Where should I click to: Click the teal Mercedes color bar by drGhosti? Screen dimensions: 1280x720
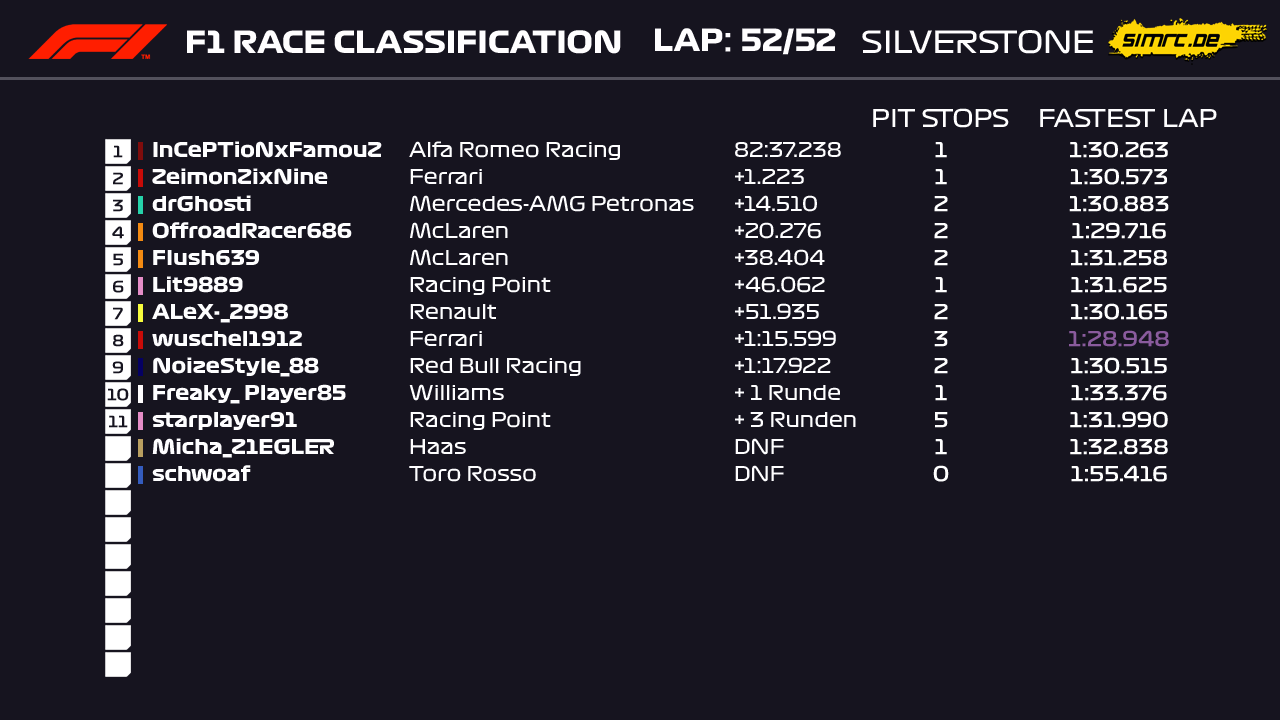point(141,205)
